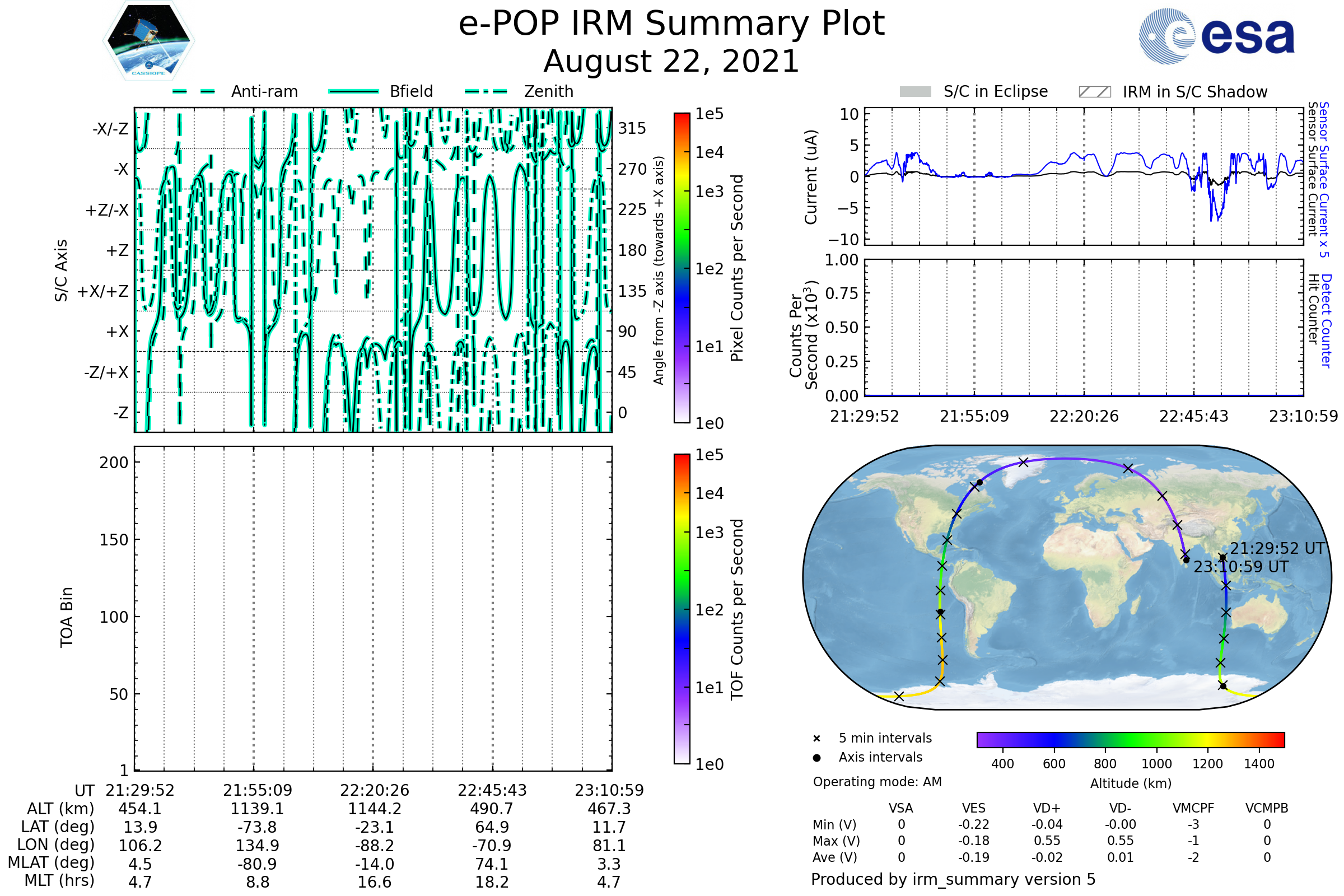Click the Sensor Surface Current x 5 label
The image size is (1344, 896).
coord(1323,179)
